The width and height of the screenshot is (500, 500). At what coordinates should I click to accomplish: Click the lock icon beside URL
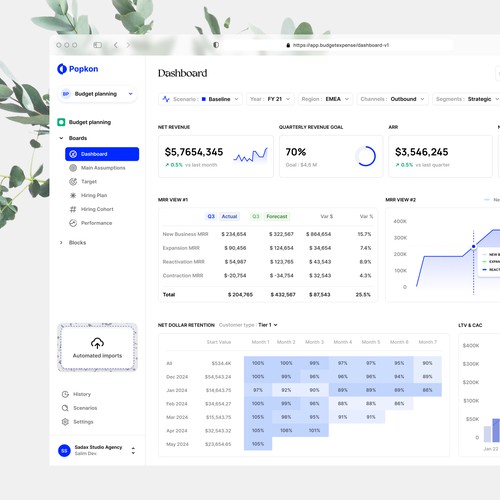[x=288, y=45]
